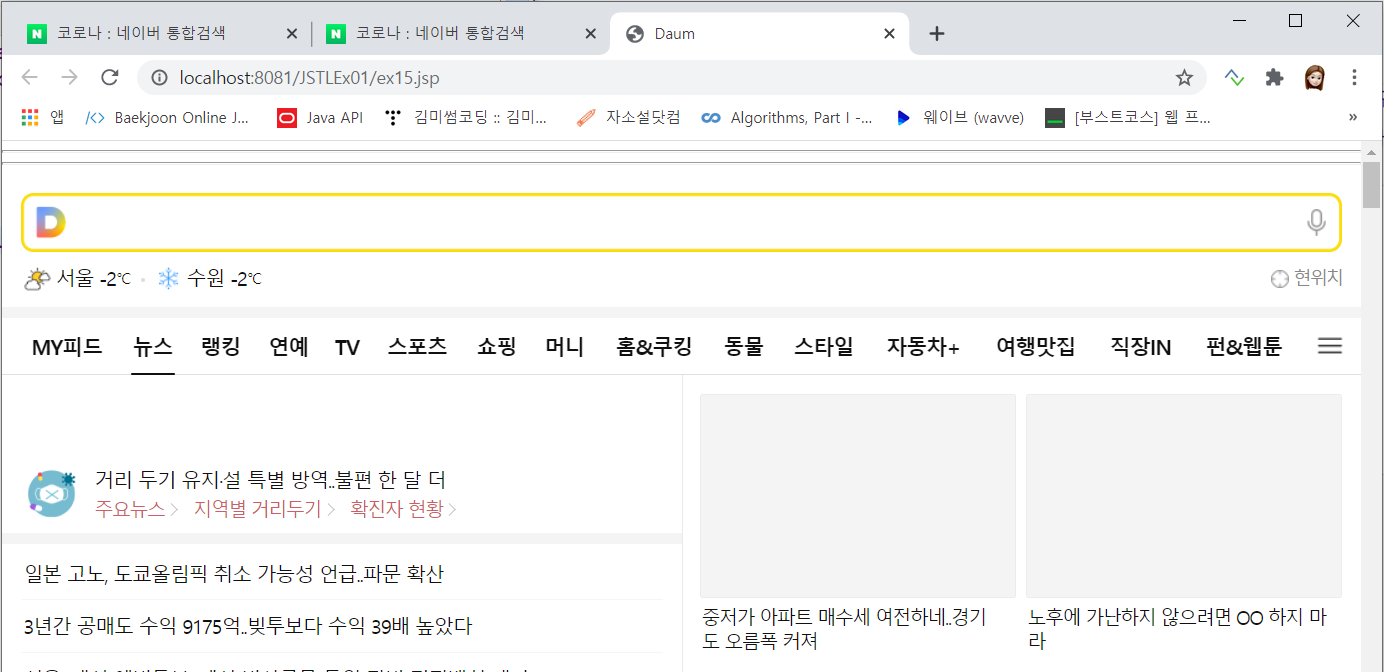Screen dimensions: 1384x672
Task: Switch to second 코로나 네이버 tab
Action: (460, 34)
